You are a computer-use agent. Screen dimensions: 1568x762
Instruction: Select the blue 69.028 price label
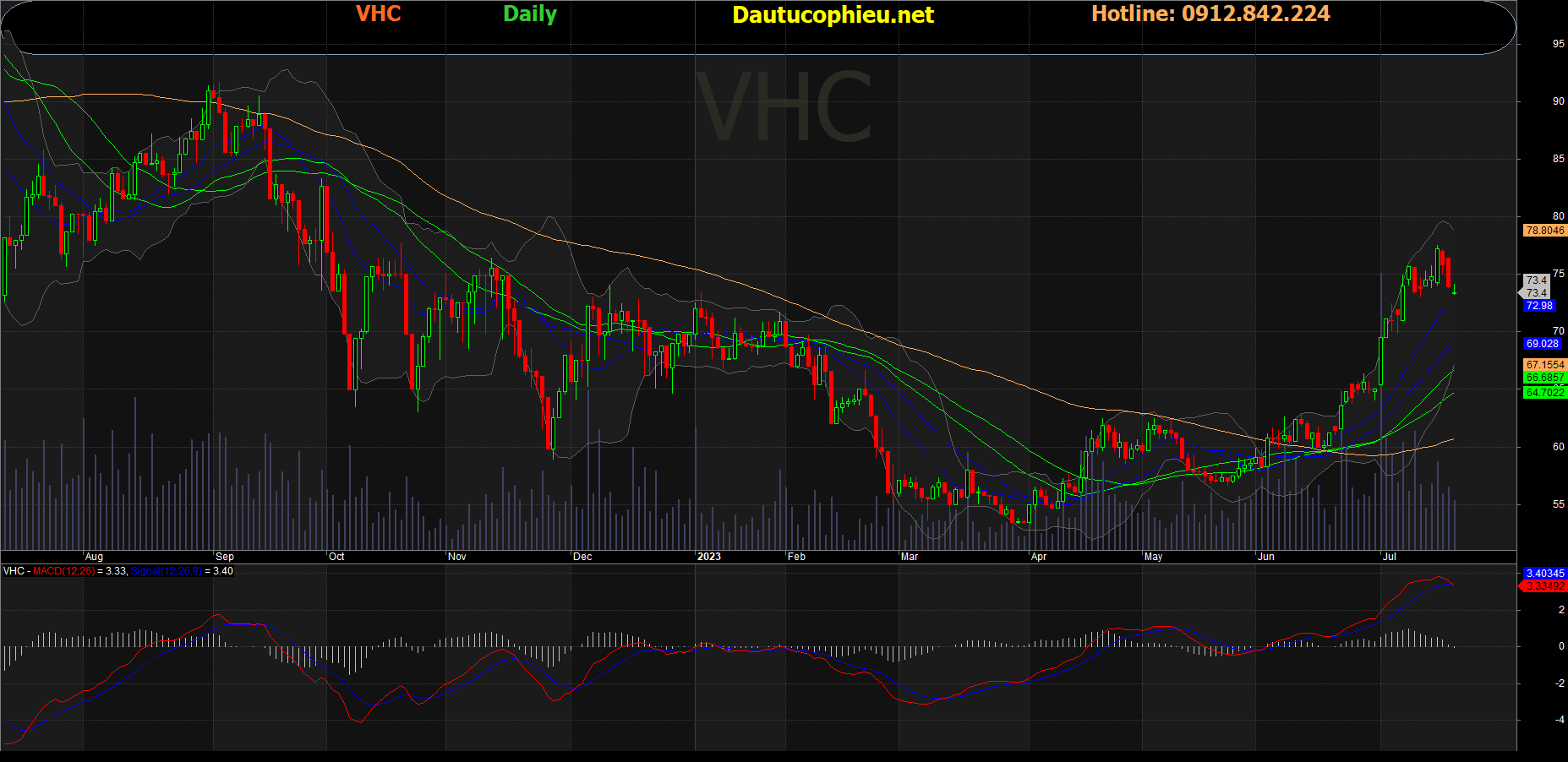pyautogui.click(x=1542, y=344)
